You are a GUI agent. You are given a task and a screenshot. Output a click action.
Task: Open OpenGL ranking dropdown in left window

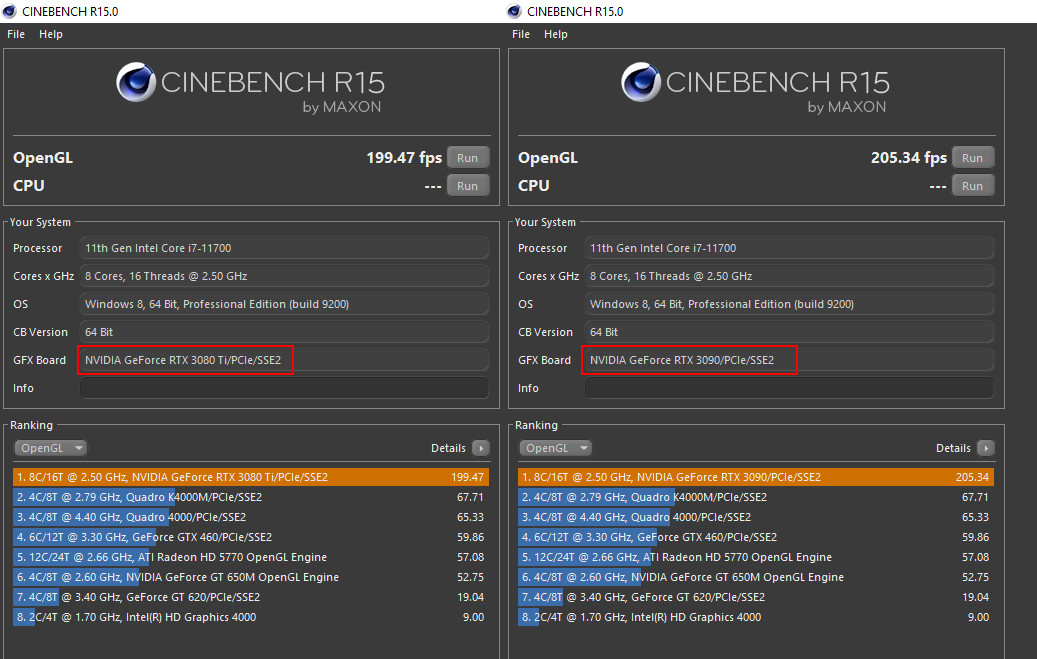pyautogui.click(x=50, y=448)
